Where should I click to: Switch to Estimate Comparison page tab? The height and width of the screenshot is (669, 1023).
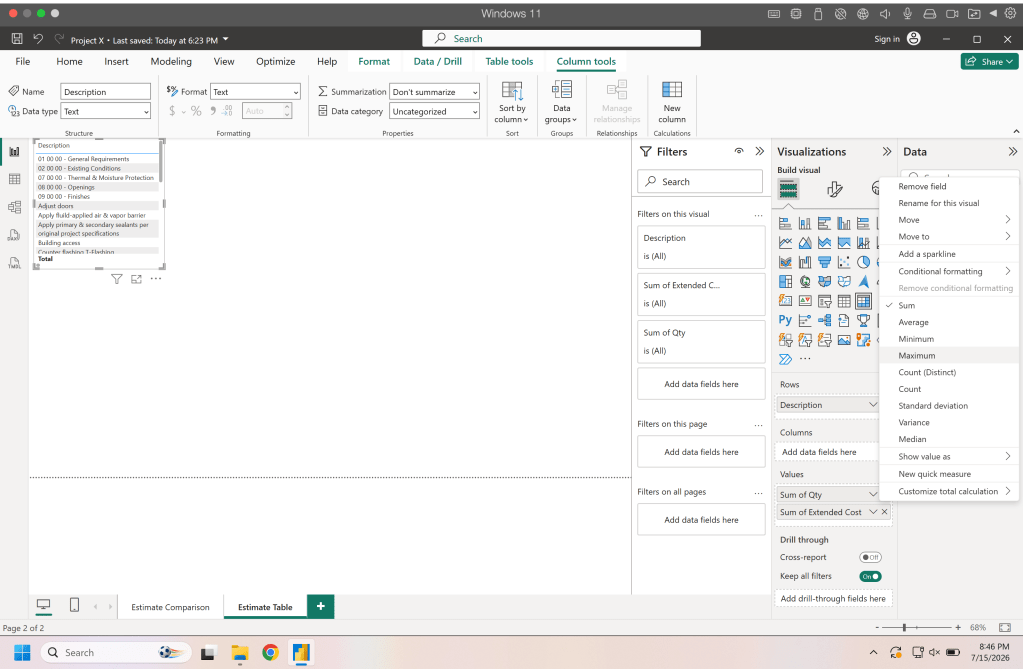coord(170,607)
